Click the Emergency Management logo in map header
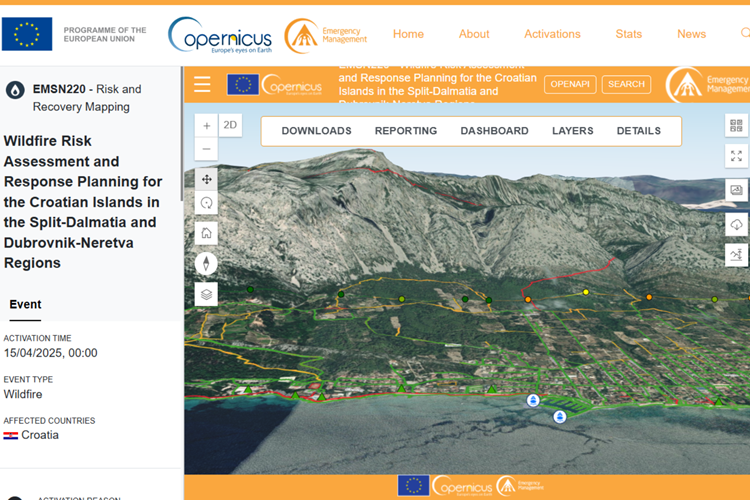 pyautogui.click(x=708, y=85)
